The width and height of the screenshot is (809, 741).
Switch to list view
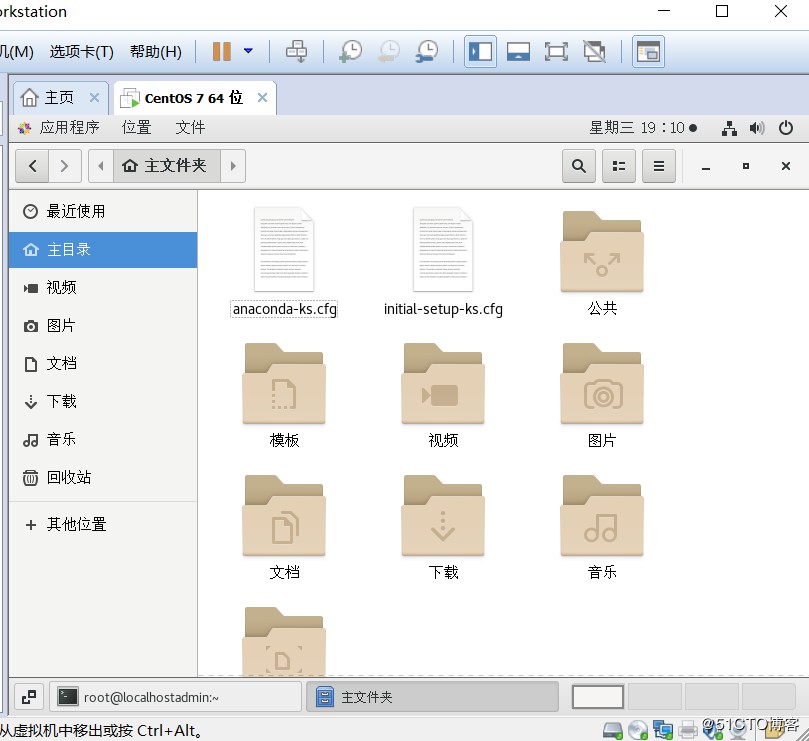coord(619,166)
